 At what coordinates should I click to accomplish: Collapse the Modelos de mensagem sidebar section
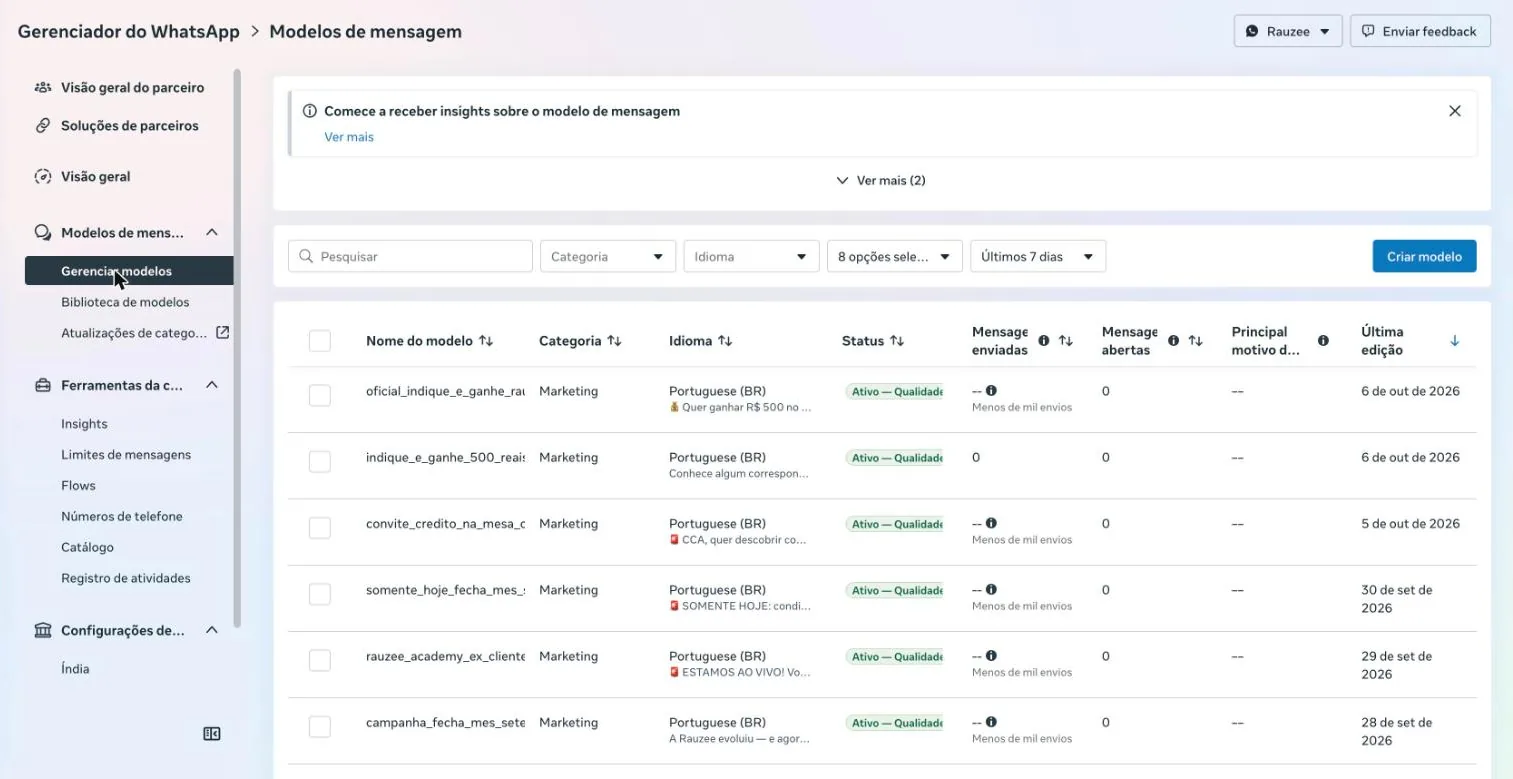[x=212, y=233]
